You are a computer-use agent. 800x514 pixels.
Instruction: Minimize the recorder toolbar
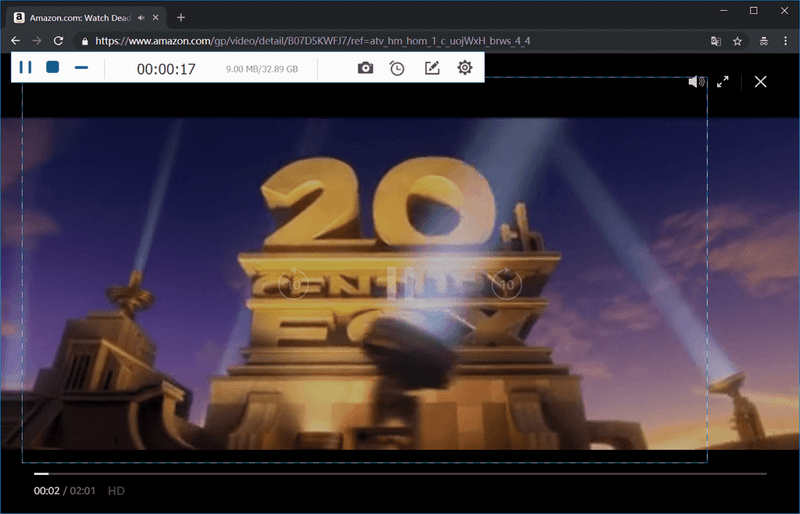(x=82, y=68)
